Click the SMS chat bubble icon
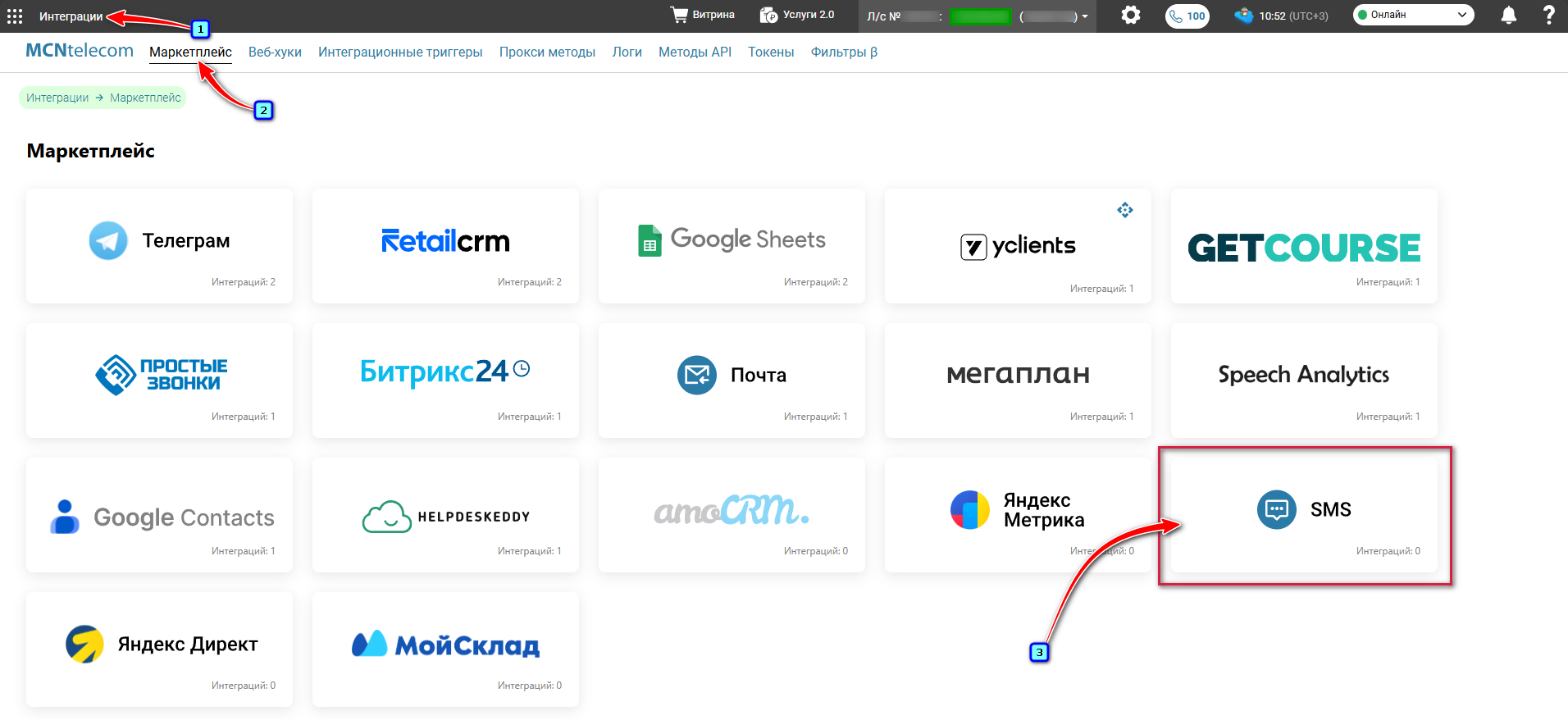The width and height of the screenshot is (1568, 720). (x=1277, y=509)
